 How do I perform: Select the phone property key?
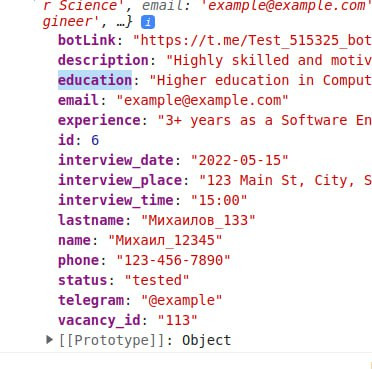coord(78,260)
